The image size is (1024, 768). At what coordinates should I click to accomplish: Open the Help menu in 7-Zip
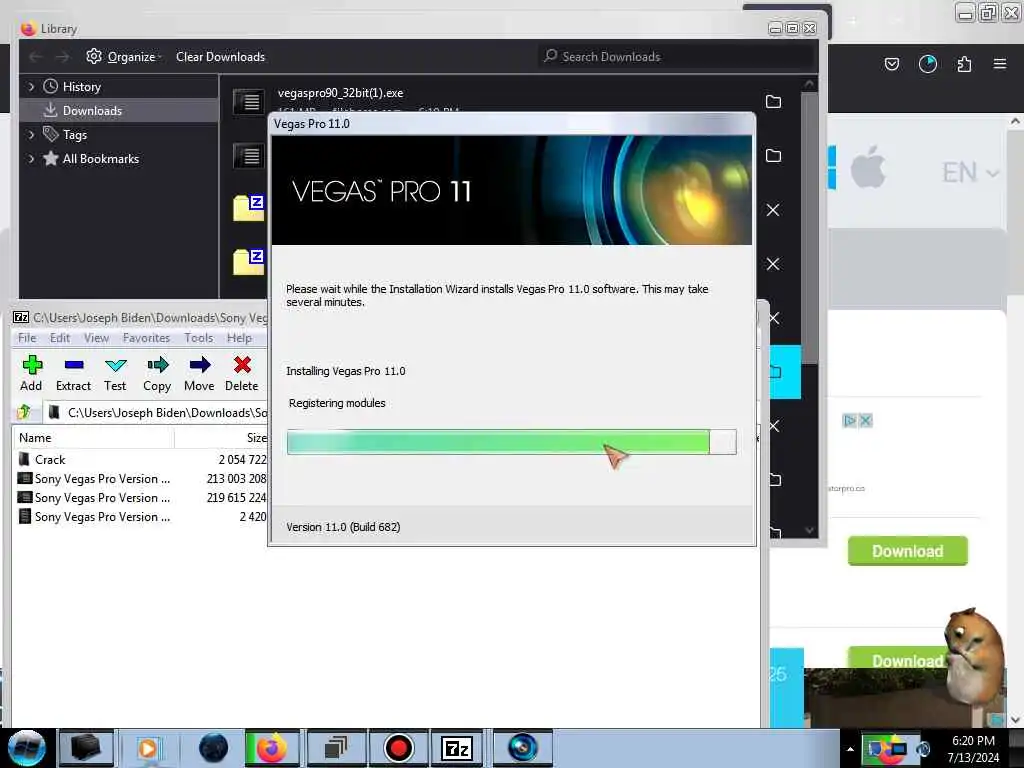tap(239, 338)
